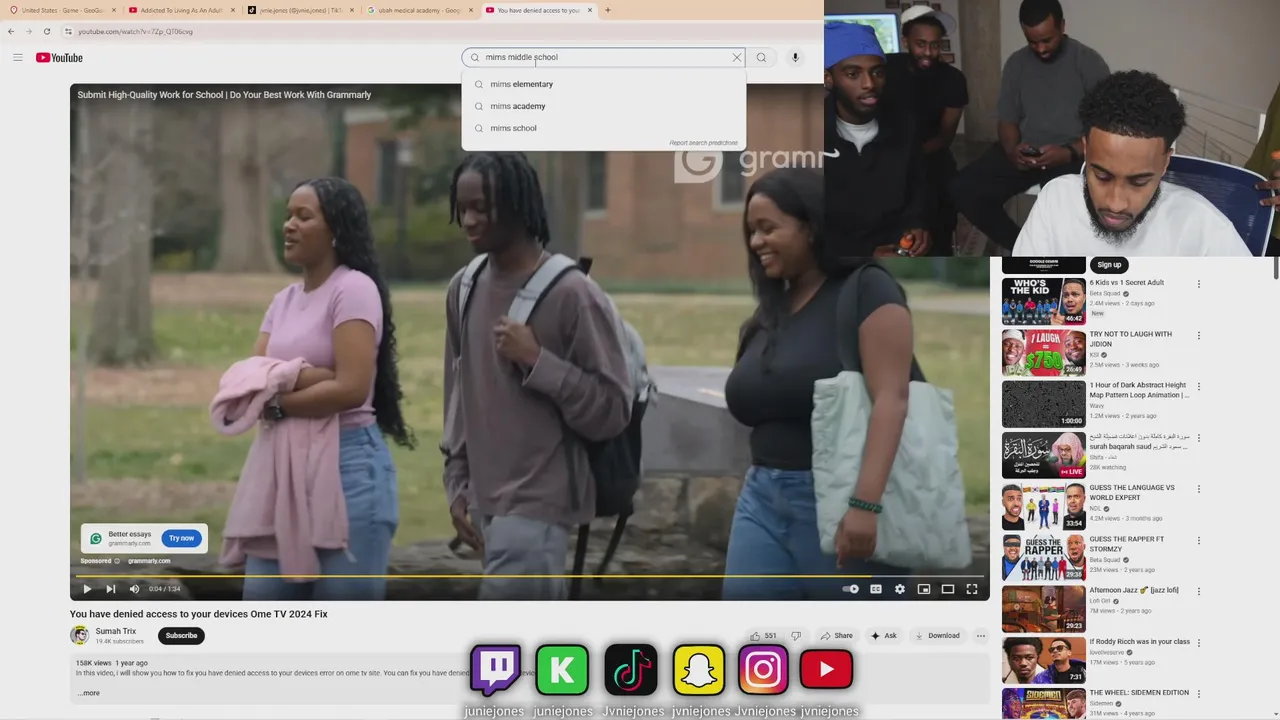The image size is (1280, 720).
Task: Expand the description with ...more
Action: (x=89, y=693)
